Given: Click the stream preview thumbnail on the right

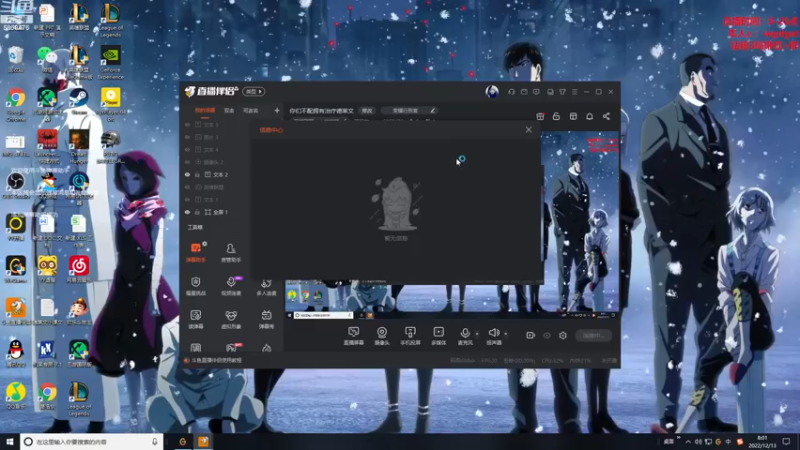Looking at the screenshot, I should 581,222.
